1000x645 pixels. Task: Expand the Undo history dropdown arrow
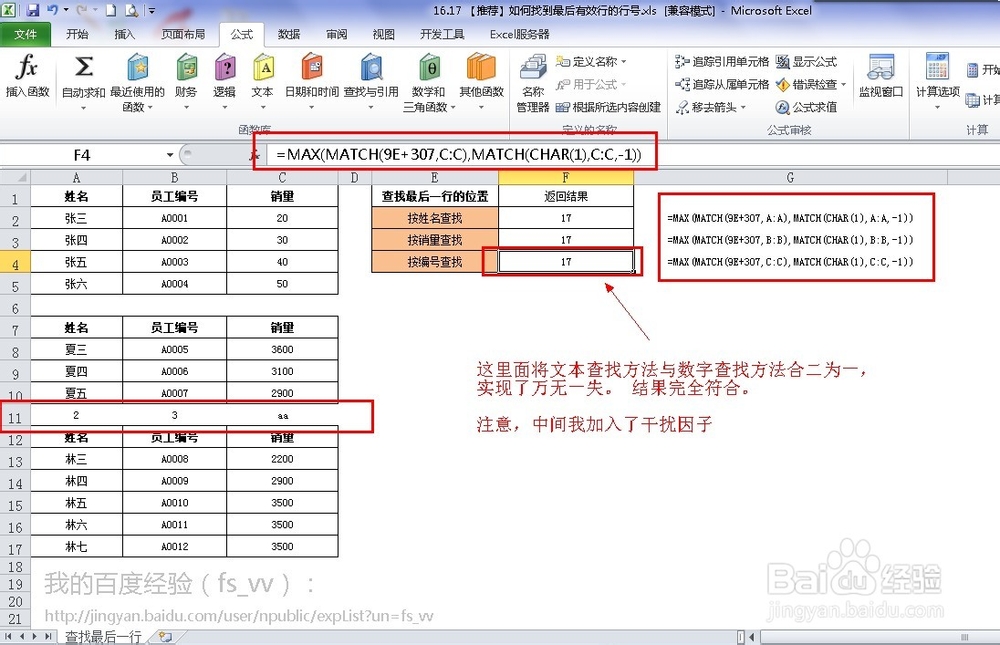pos(66,10)
